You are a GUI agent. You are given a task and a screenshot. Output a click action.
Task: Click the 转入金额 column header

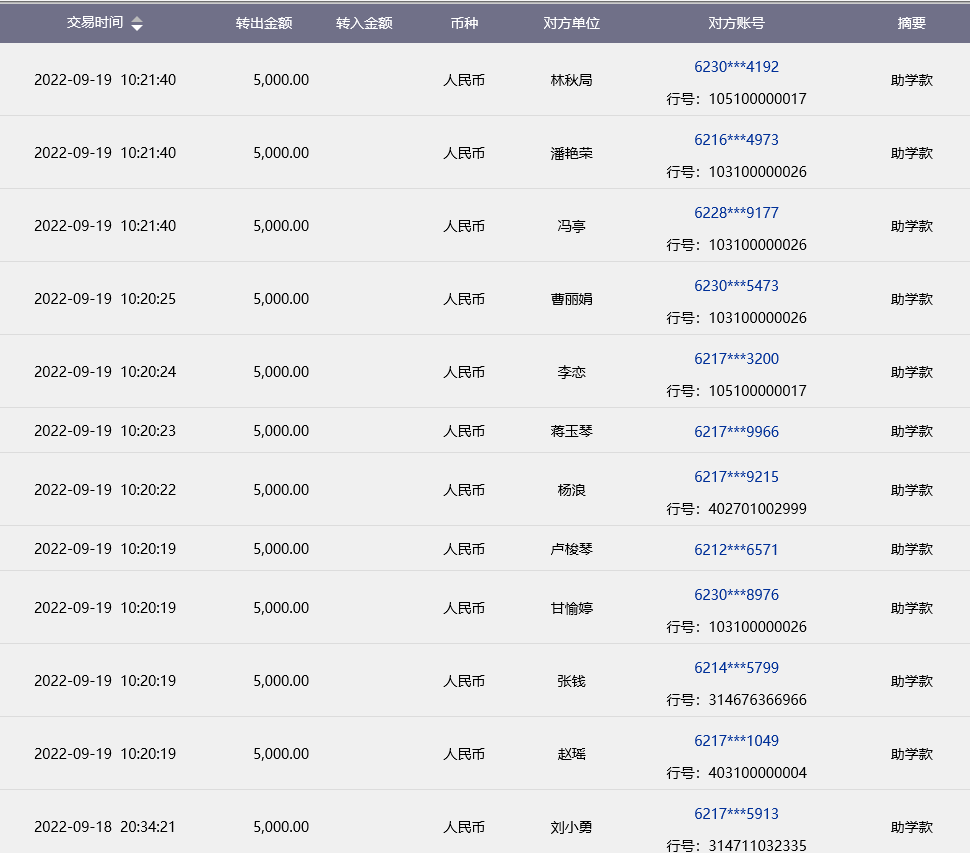[x=364, y=23]
